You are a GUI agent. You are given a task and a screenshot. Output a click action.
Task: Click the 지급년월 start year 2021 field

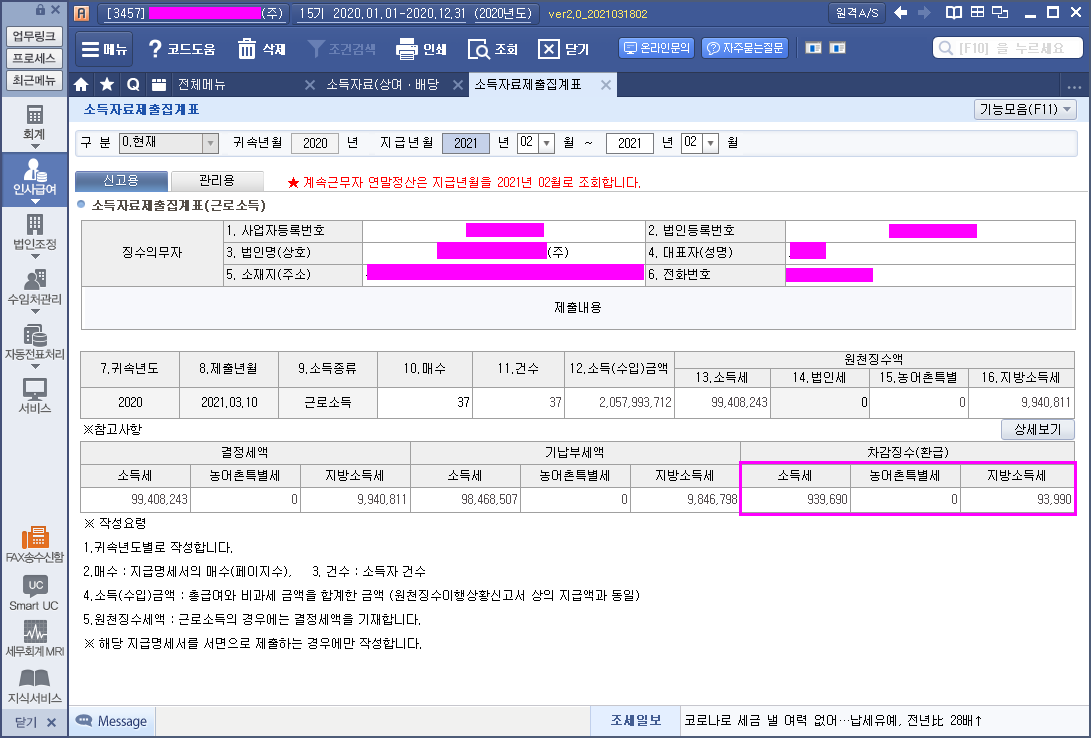tap(466, 143)
